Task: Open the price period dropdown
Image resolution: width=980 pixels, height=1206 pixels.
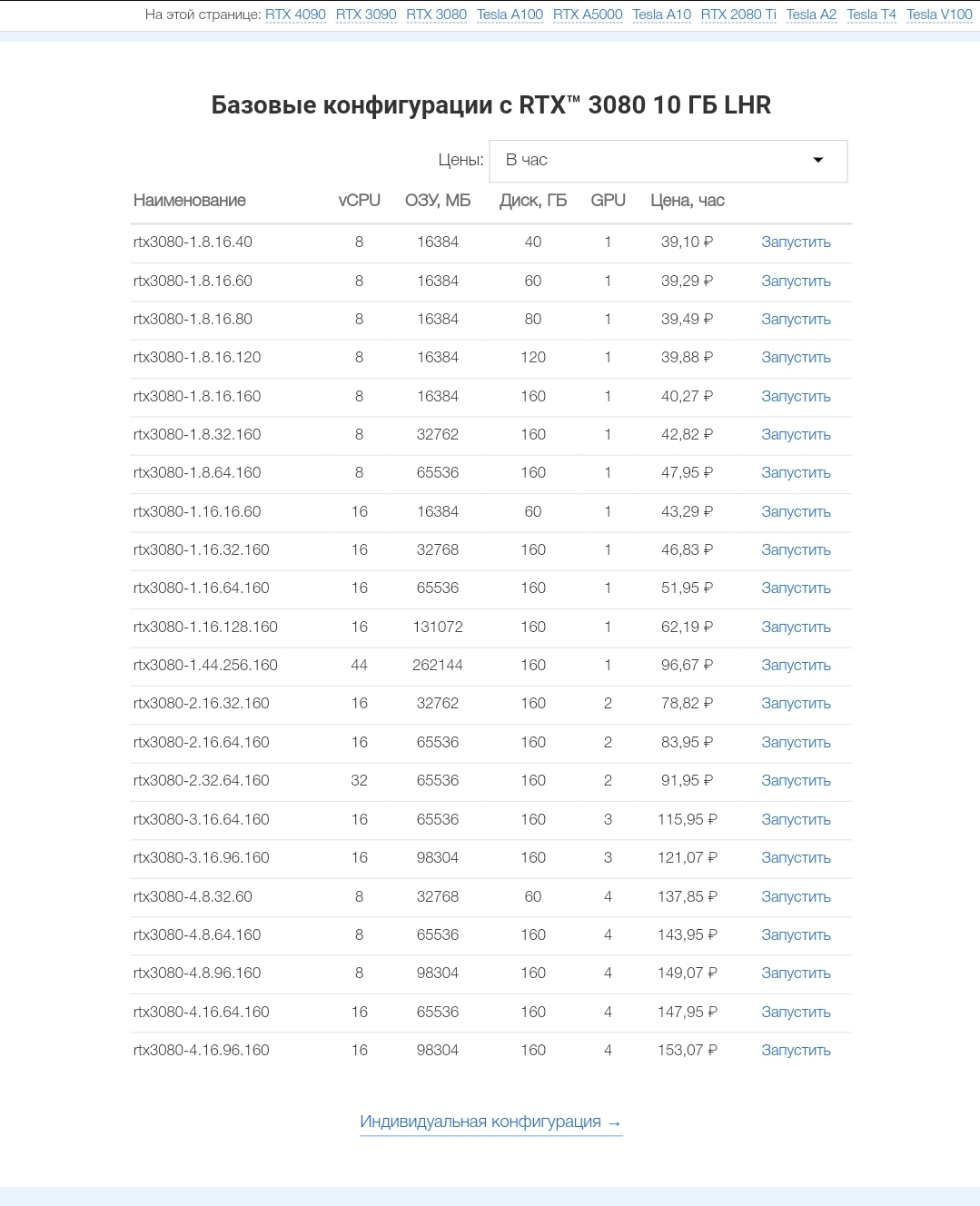Action: (668, 161)
